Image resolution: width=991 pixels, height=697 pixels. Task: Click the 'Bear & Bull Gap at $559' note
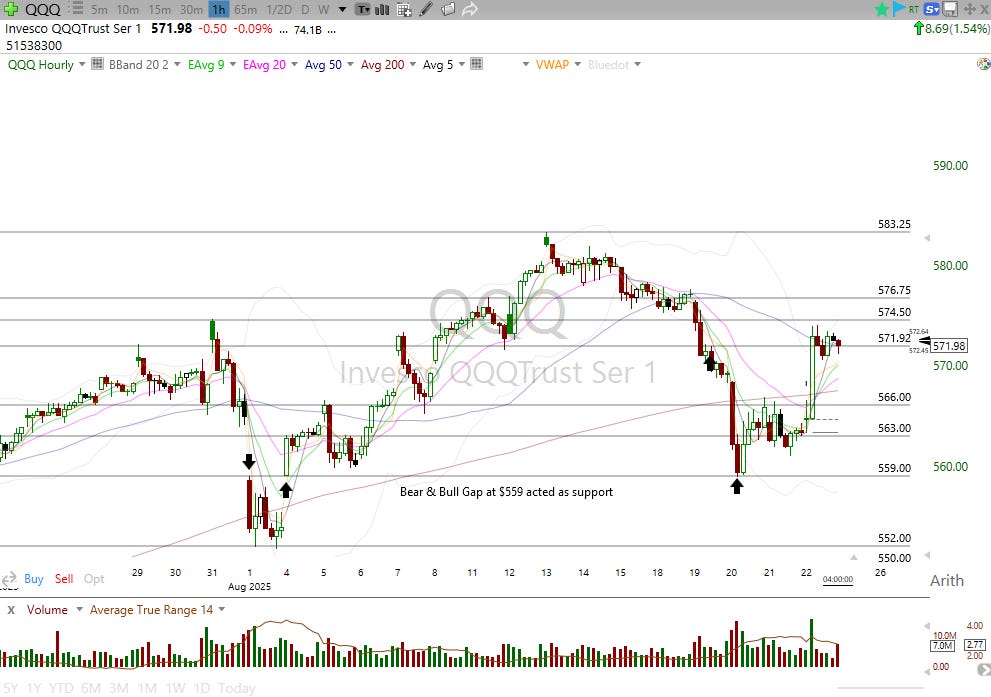coord(506,492)
